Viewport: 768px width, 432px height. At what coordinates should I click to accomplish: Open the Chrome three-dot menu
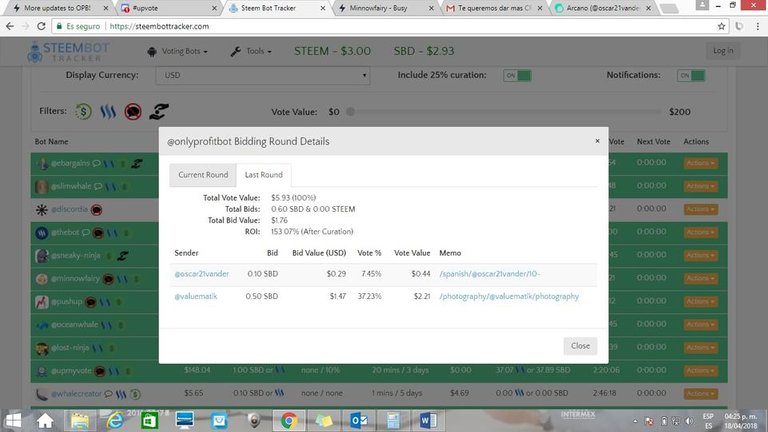click(758, 26)
